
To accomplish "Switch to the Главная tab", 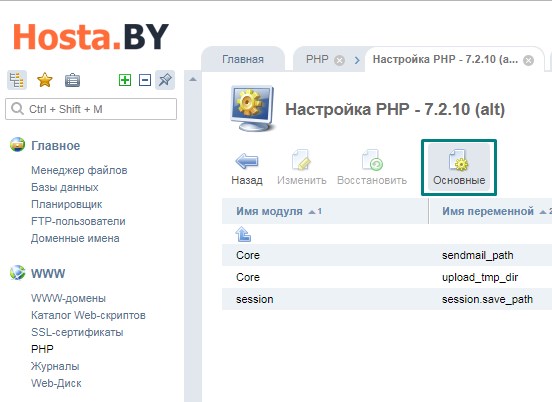I will (x=243, y=59).
